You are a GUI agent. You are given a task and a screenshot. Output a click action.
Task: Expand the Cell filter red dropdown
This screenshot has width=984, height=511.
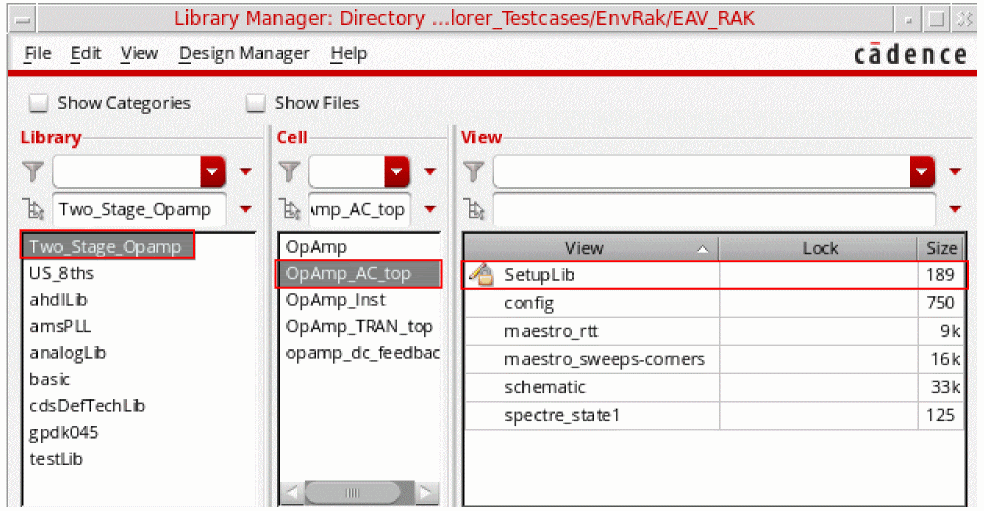397,171
